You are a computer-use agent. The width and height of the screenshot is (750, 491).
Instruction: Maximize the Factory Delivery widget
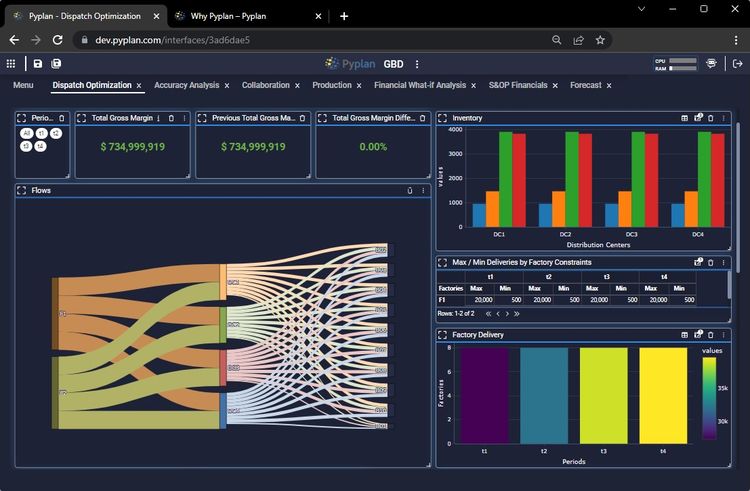[x=443, y=335]
